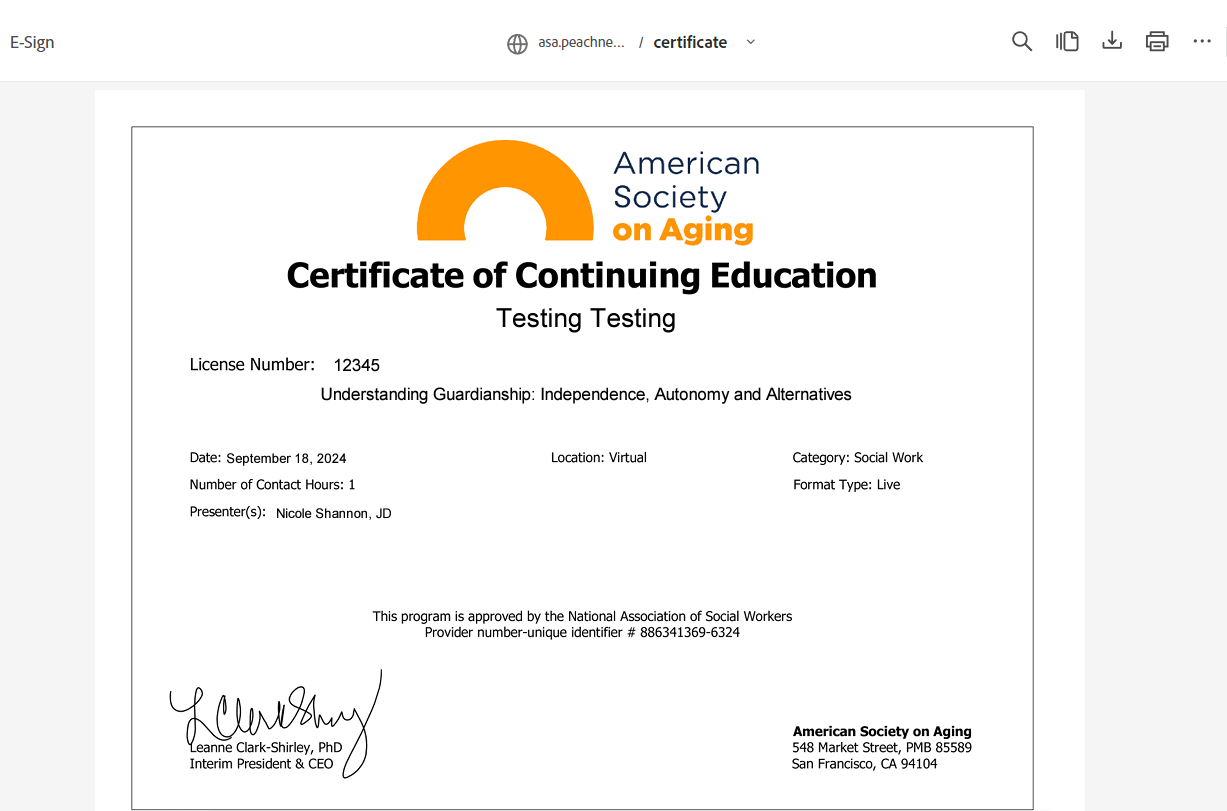This screenshot has width=1227, height=811.
Task: Expand the certificate title dropdown chevron
Action: click(x=751, y=42)
